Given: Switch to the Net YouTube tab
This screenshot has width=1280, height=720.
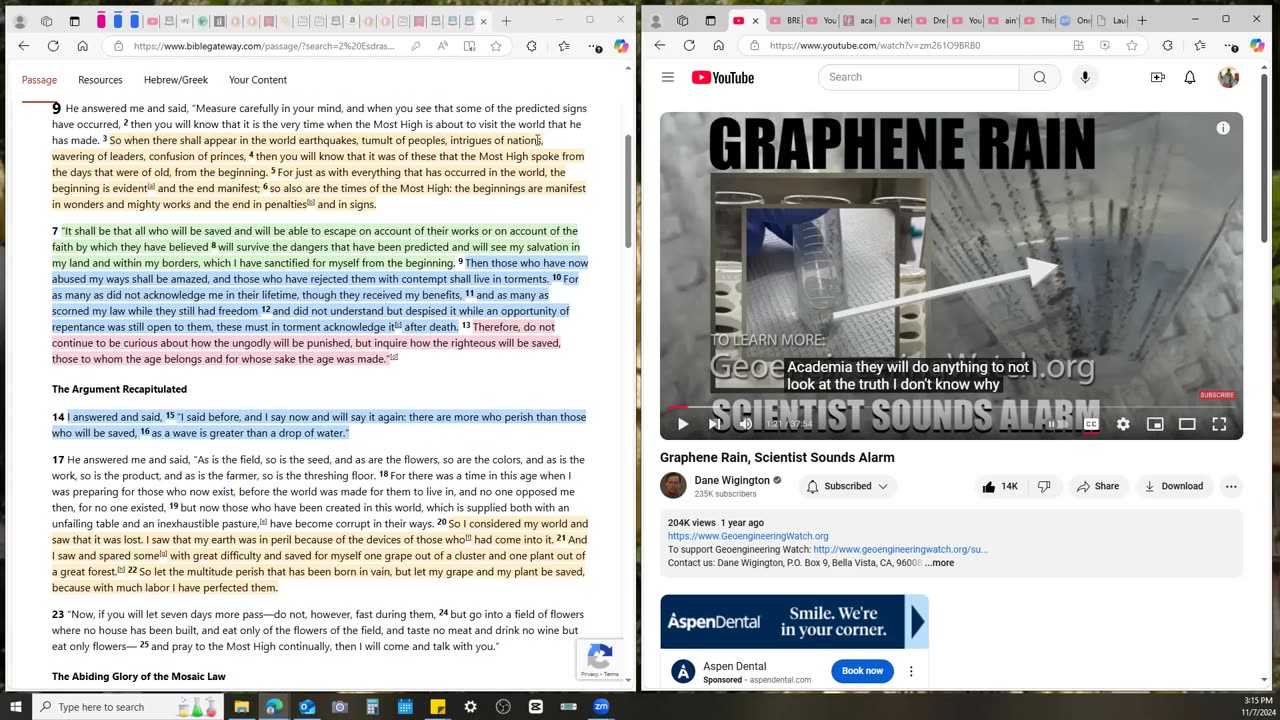Looking at the screenshot, I should point(895,20).
